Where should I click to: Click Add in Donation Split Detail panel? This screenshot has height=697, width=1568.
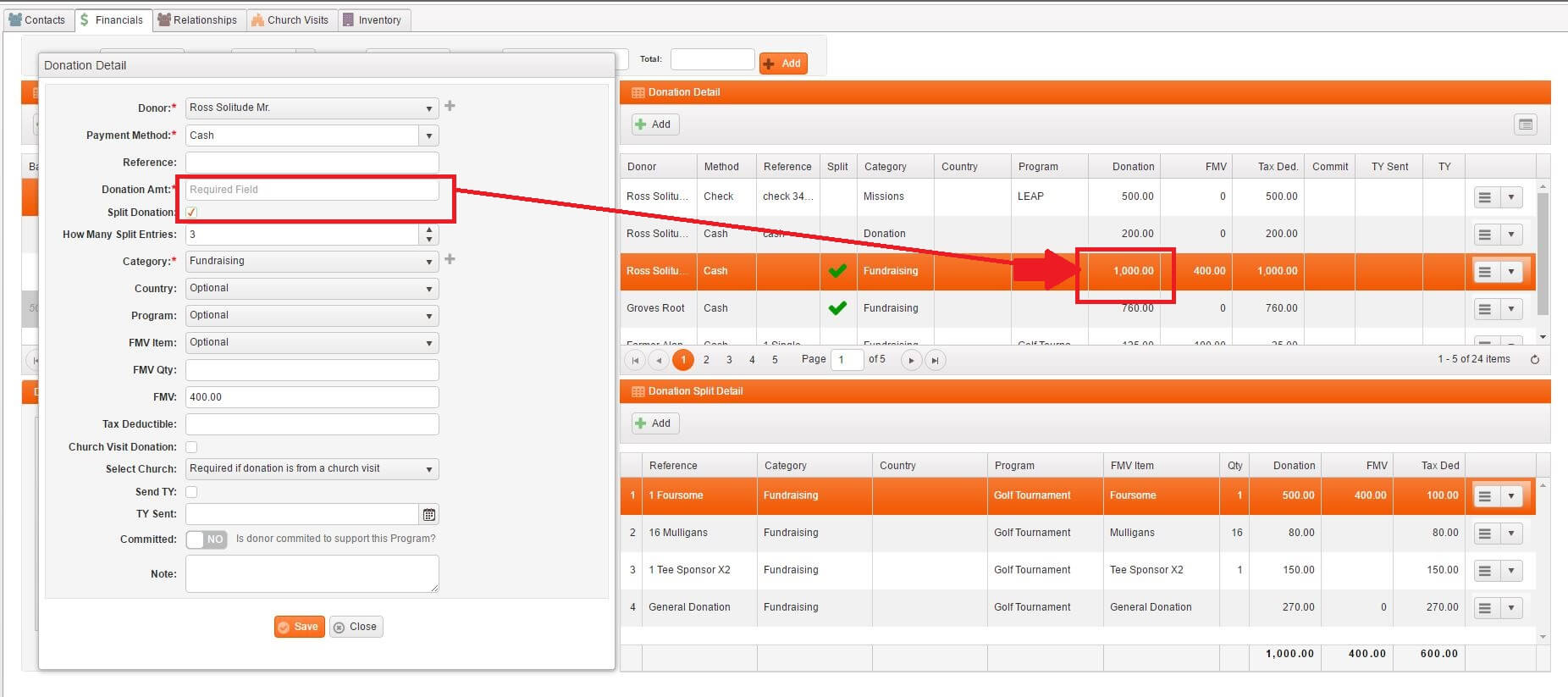pyautogui.click(x=654, y=423)
